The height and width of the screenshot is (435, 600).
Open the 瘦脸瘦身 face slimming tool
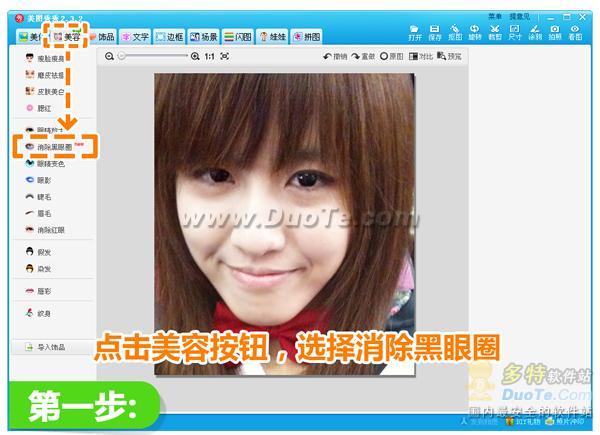(x=45, y=59)
